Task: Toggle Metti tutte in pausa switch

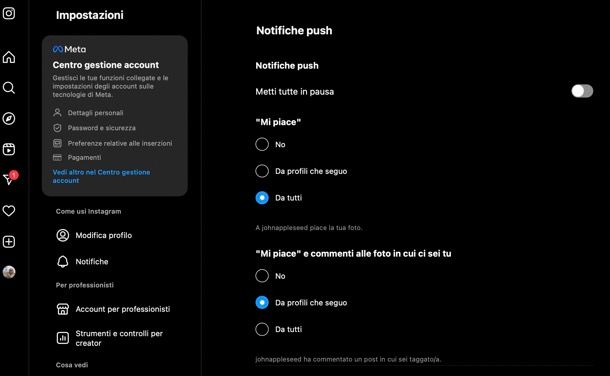Action: coord(582,91)
